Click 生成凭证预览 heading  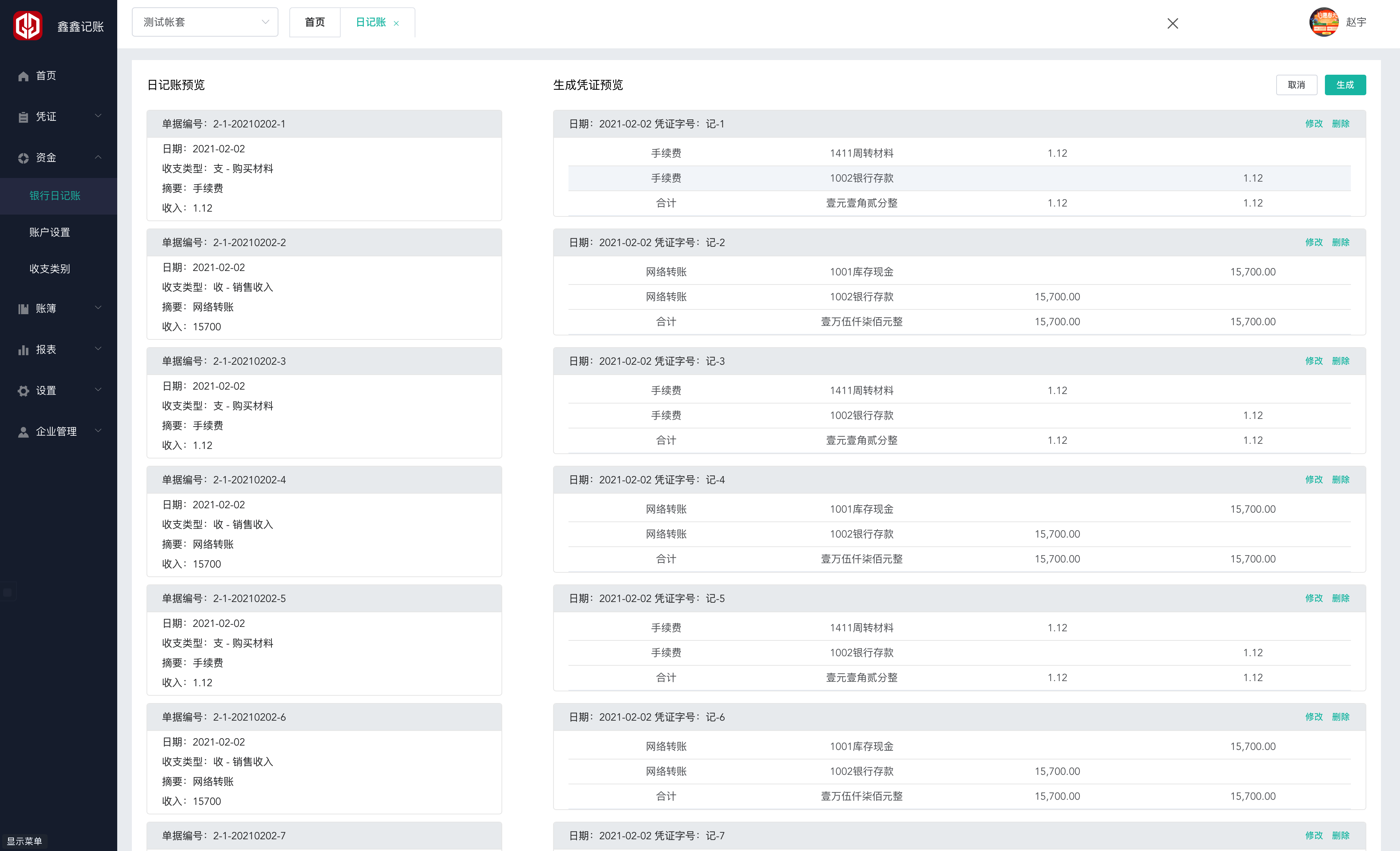pos(588,85)
